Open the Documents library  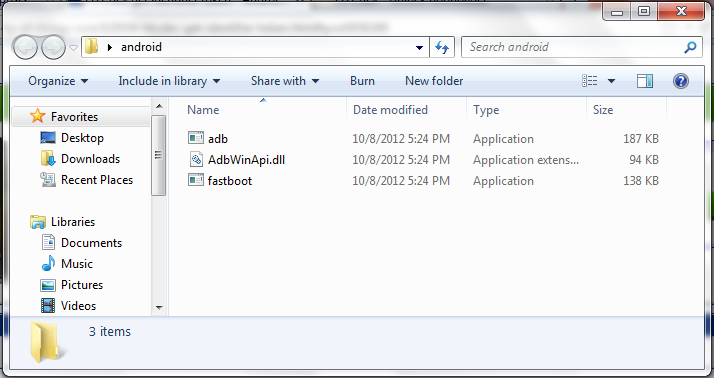pyautogui.click(x=92, y=243)
